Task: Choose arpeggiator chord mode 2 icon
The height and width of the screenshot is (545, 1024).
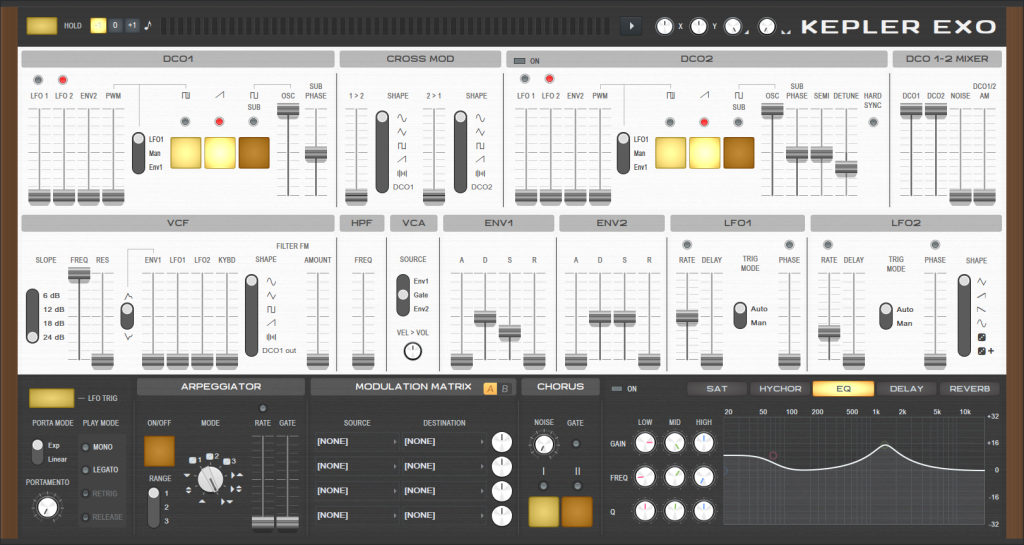Action: [x=211, y=456]
